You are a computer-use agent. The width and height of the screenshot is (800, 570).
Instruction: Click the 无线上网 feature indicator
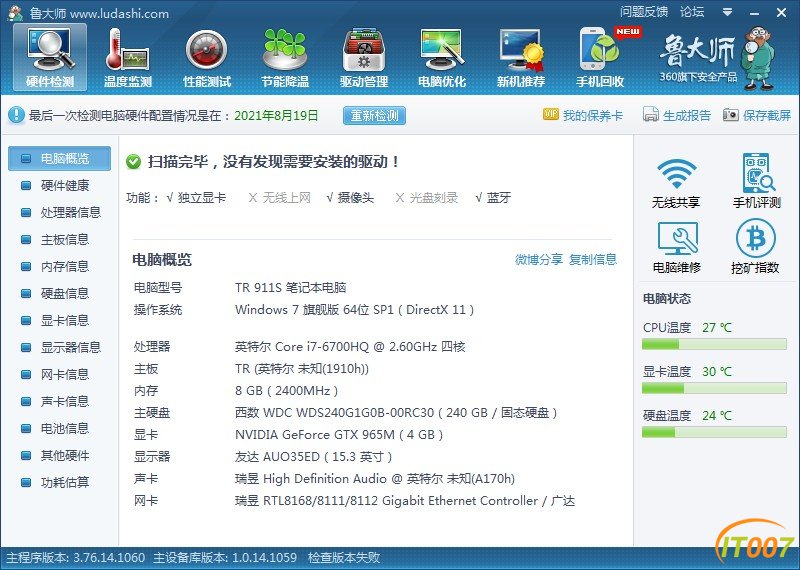click(x=280, y=198)
